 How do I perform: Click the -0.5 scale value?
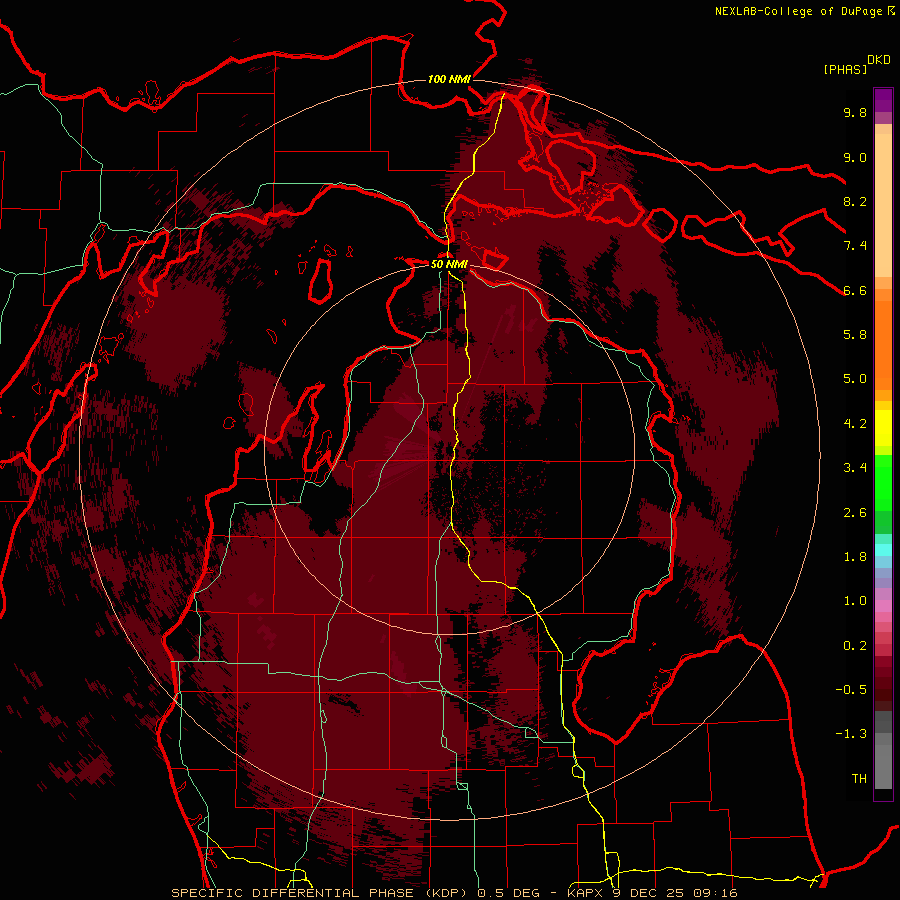851,690
